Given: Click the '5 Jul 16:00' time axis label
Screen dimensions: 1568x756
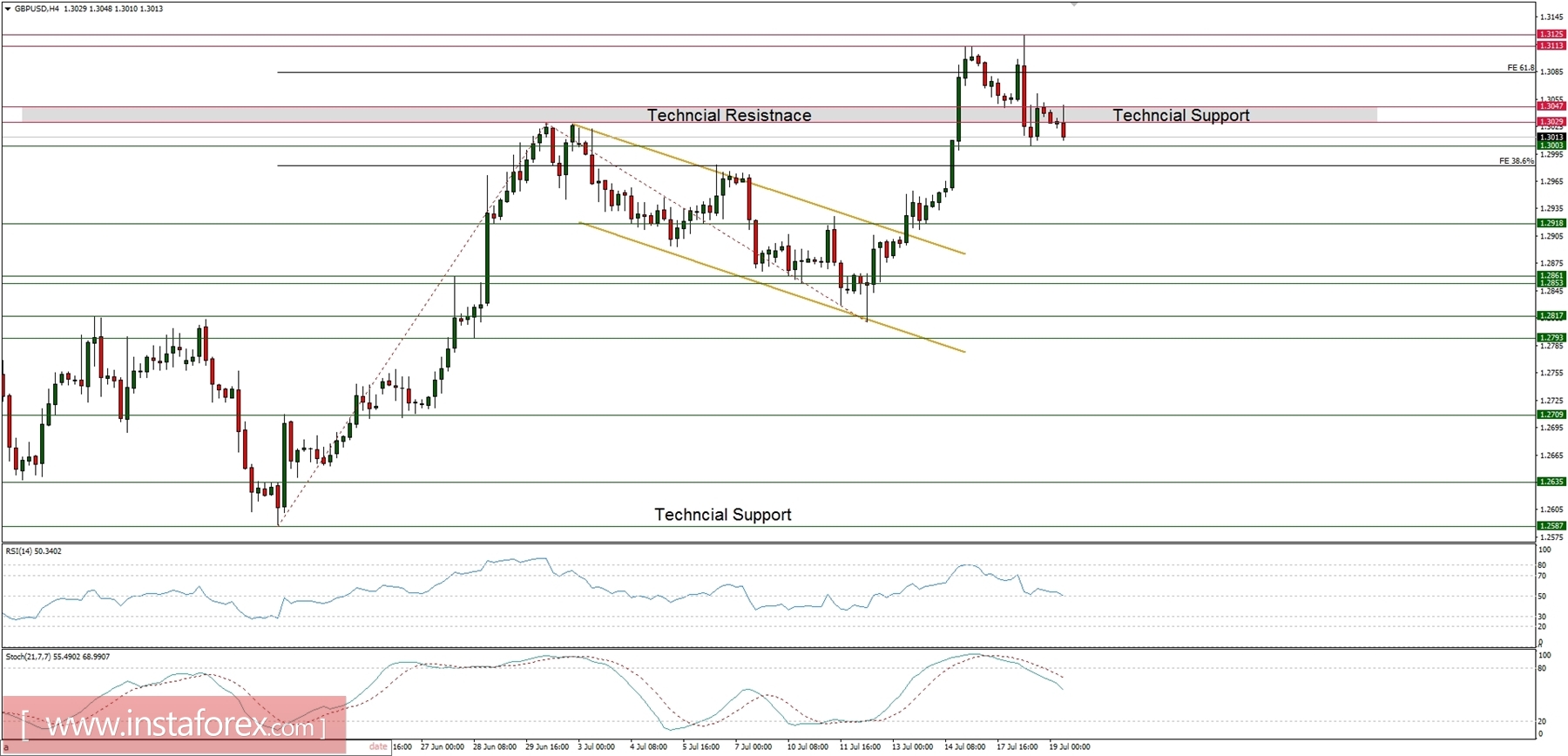Looking at the screenshot, I should pyautogui.click(x=701, y=746).
